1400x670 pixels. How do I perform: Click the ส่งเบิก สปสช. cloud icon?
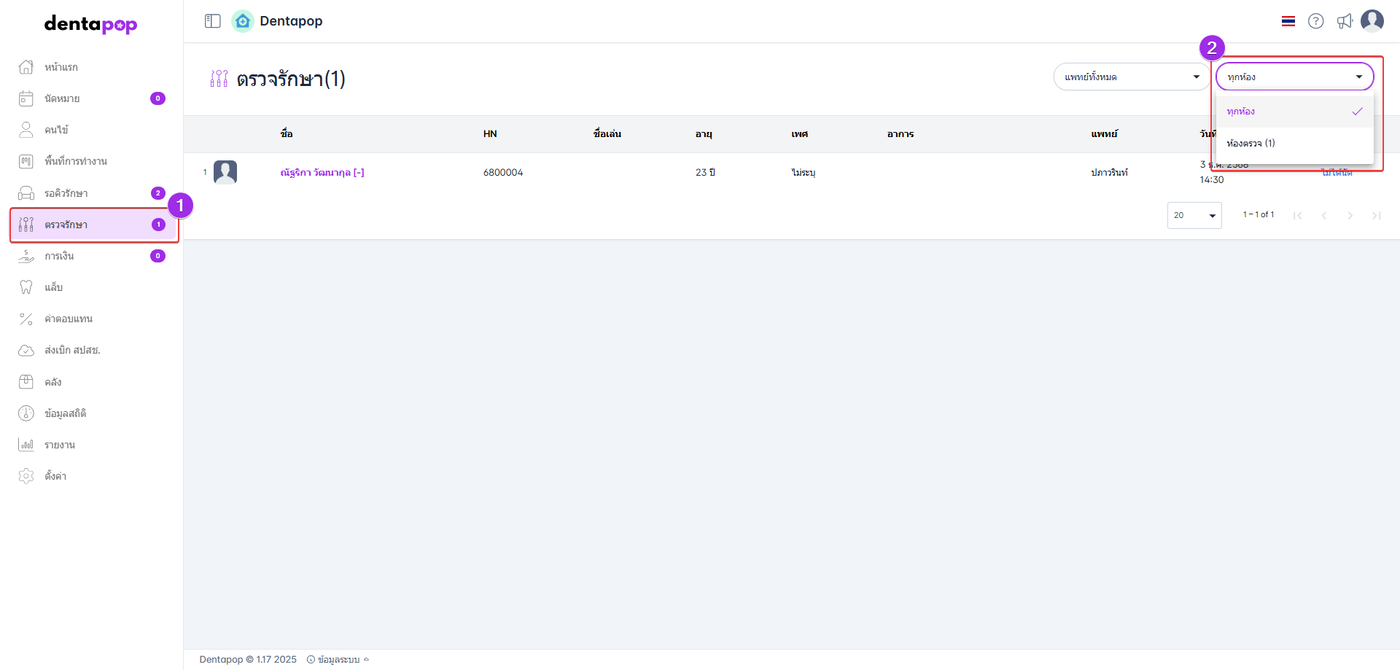(x=27, y=350)
